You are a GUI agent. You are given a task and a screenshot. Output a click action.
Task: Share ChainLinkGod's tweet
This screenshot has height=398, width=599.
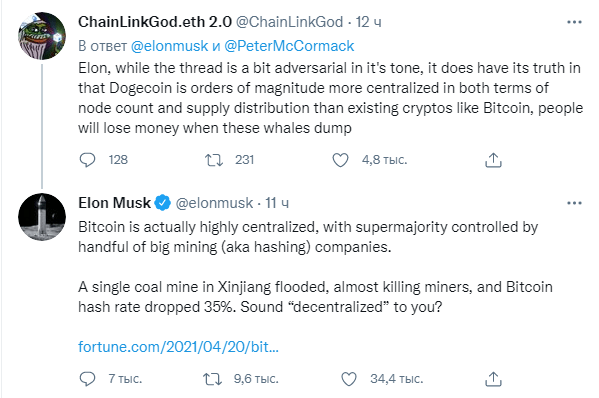493,160
